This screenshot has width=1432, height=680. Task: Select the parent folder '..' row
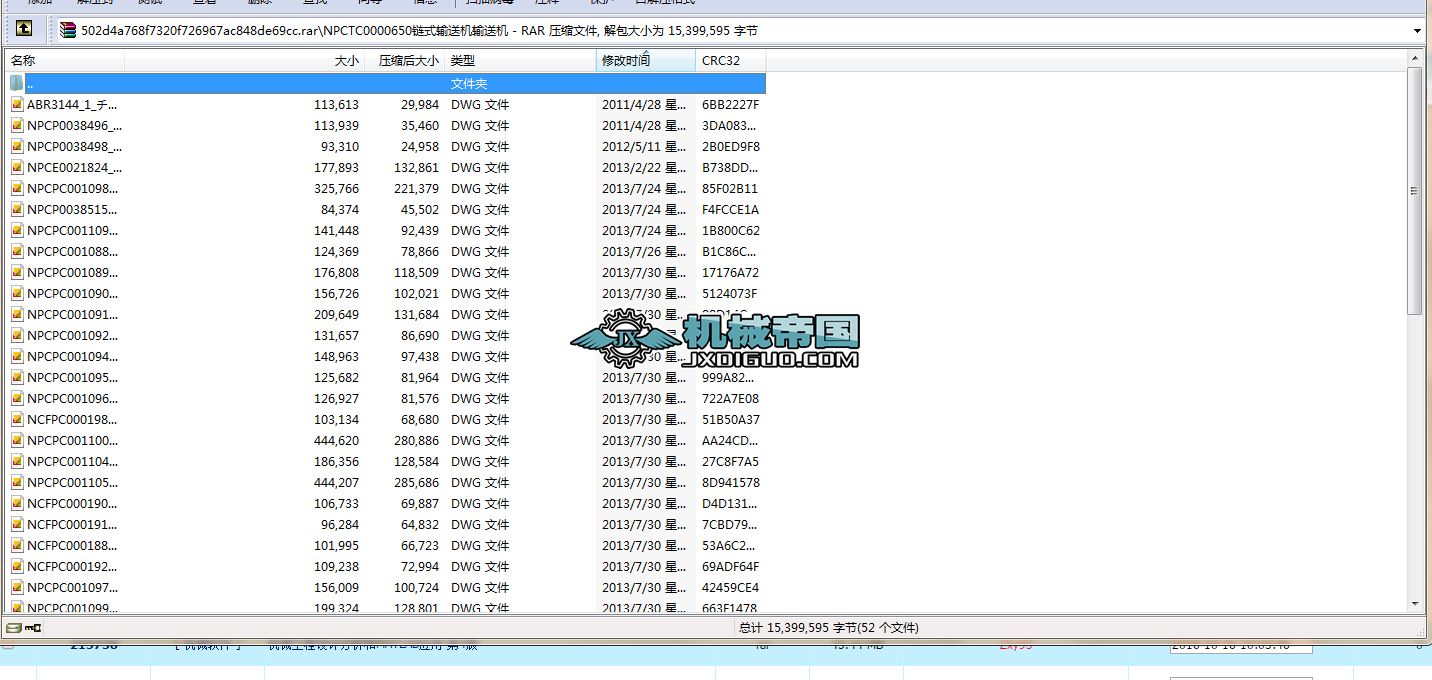click(386, 84)
